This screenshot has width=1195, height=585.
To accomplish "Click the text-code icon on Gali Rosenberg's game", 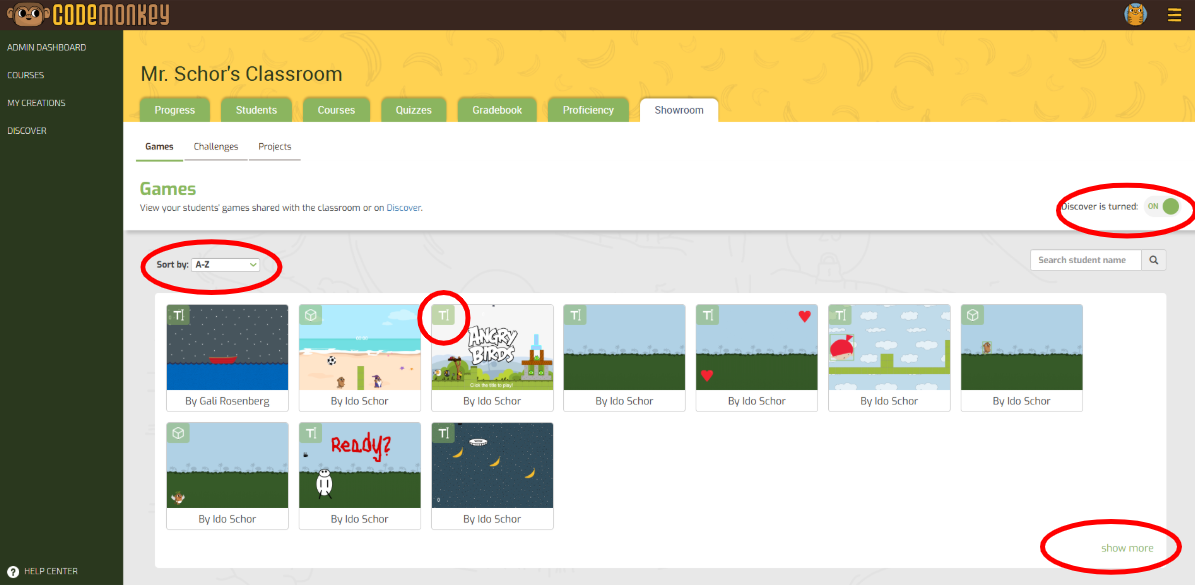I will (x=178, y=316).
